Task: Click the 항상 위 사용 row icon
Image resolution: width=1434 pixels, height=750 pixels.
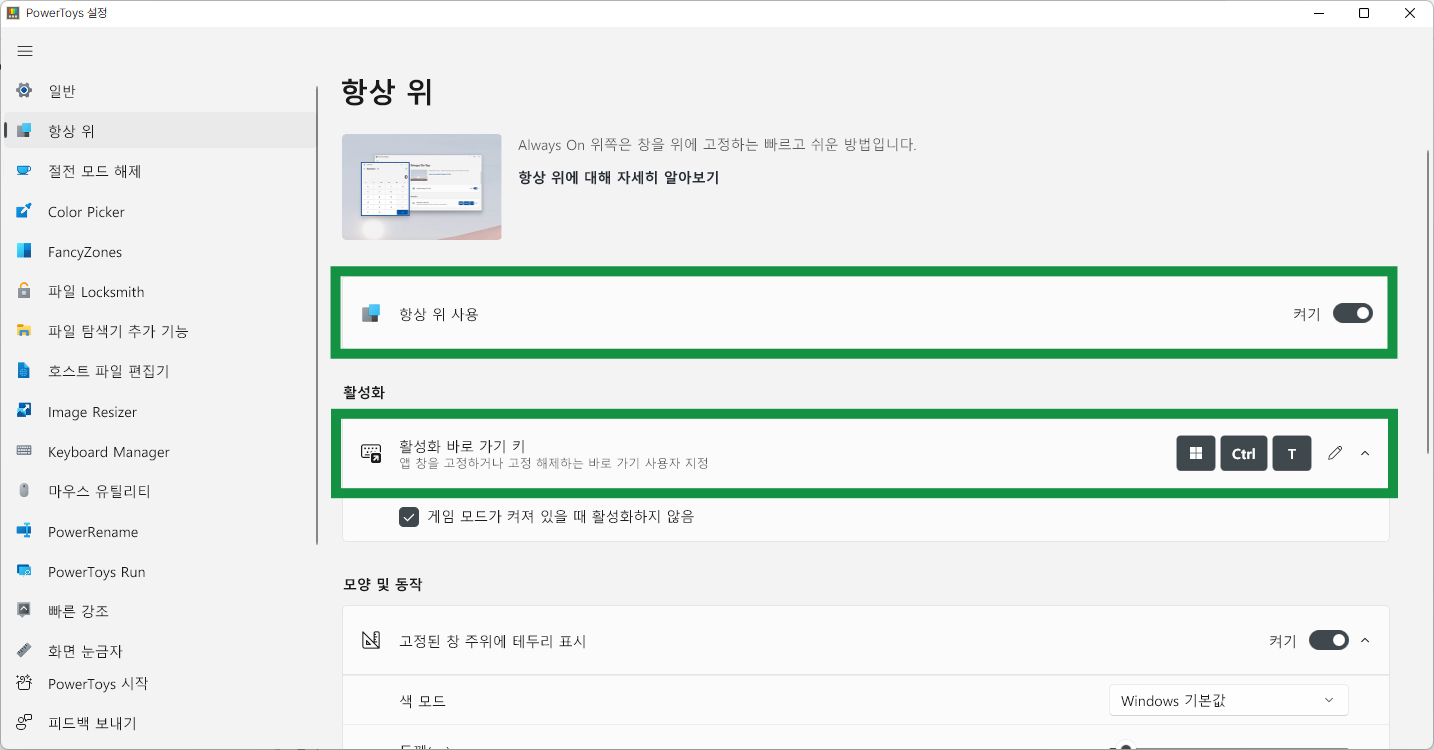Action: [371, 314]
